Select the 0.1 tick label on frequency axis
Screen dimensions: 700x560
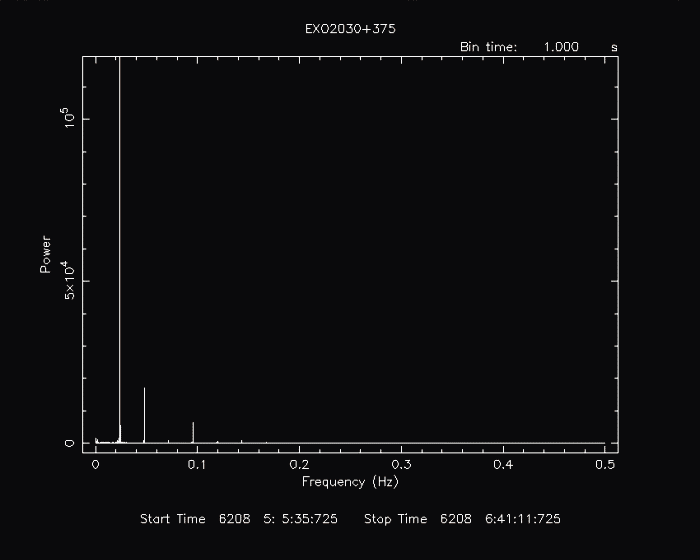pyautogui.click(x=197, y=465)
